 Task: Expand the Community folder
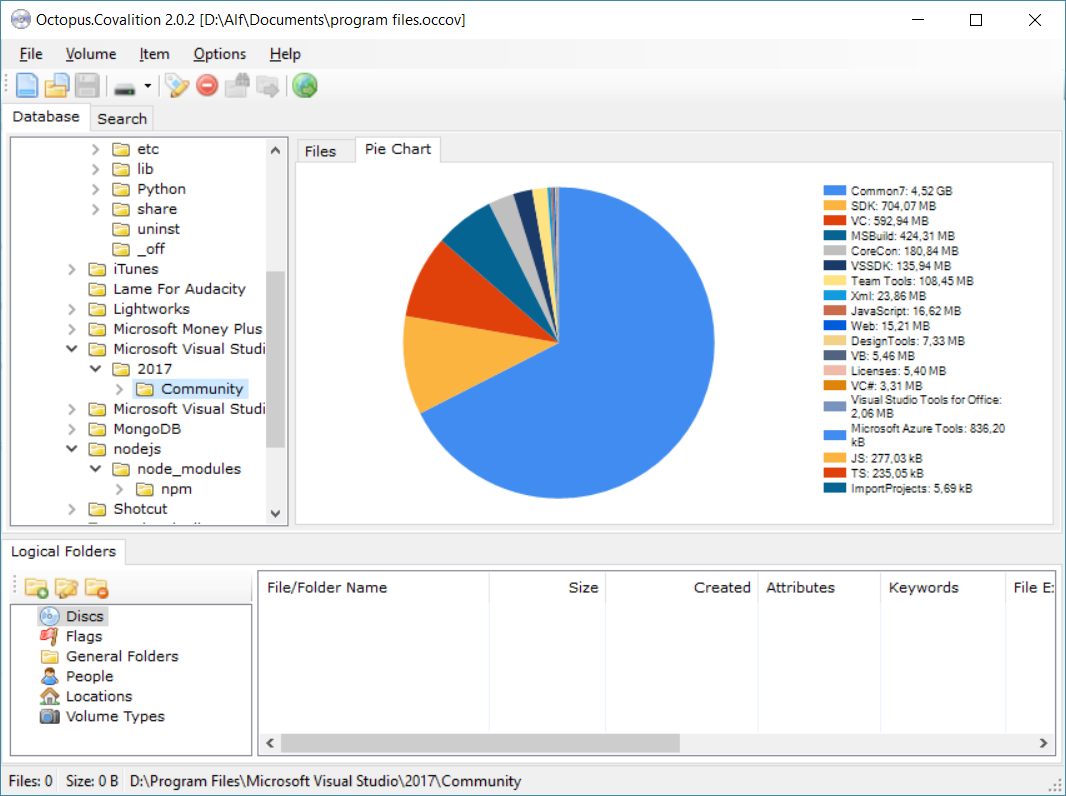(x=120, y=389)
